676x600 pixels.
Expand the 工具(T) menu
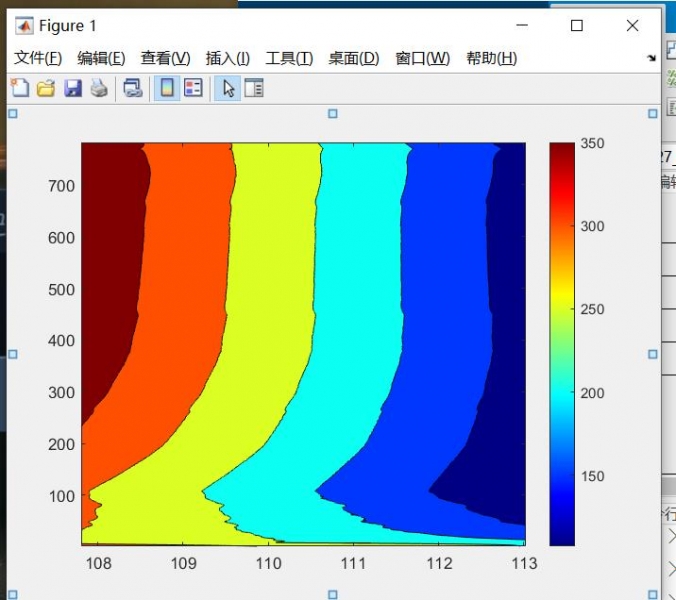(x=289, y=58)
